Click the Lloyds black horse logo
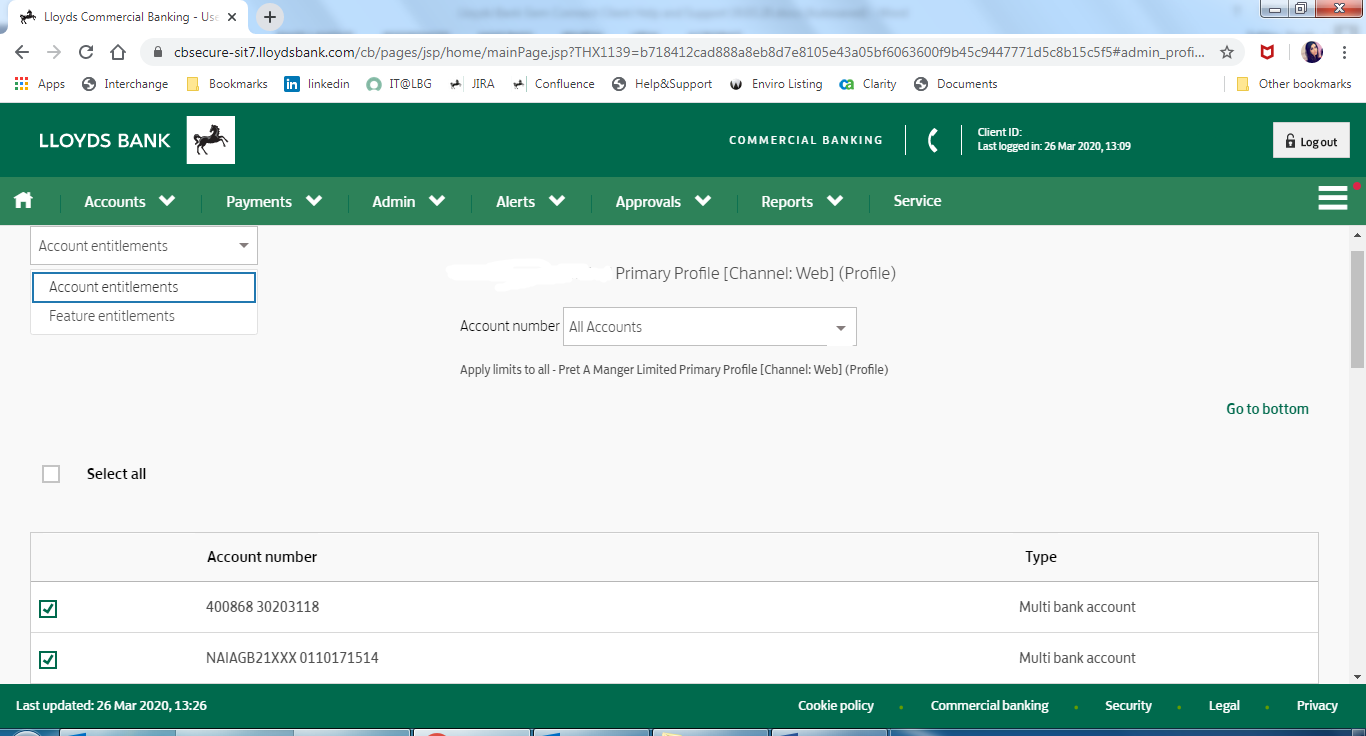The height and width of the screenshot is (736, 1366). [x=211, y=140]
